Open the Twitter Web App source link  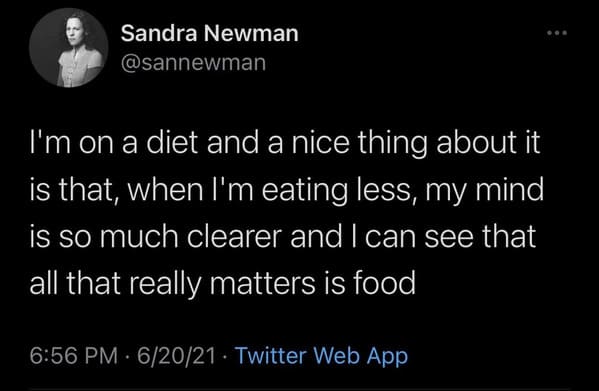coord(322,356)
